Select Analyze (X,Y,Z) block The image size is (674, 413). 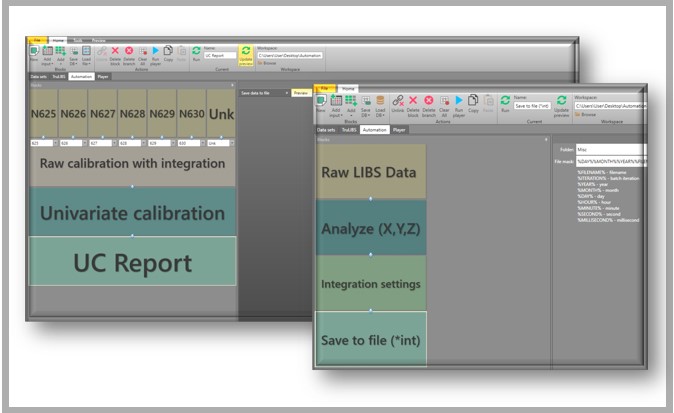(x=371, y=227)
